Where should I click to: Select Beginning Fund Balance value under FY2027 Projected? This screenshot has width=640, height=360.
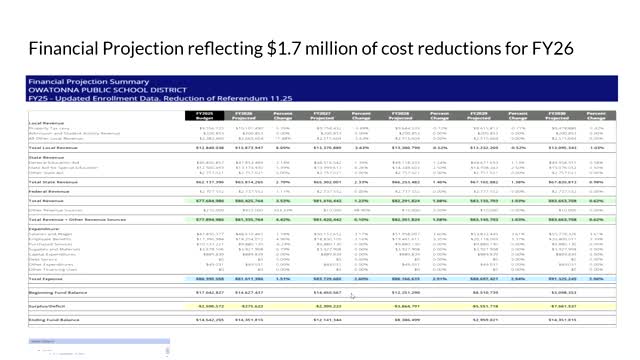coord(327,293)
